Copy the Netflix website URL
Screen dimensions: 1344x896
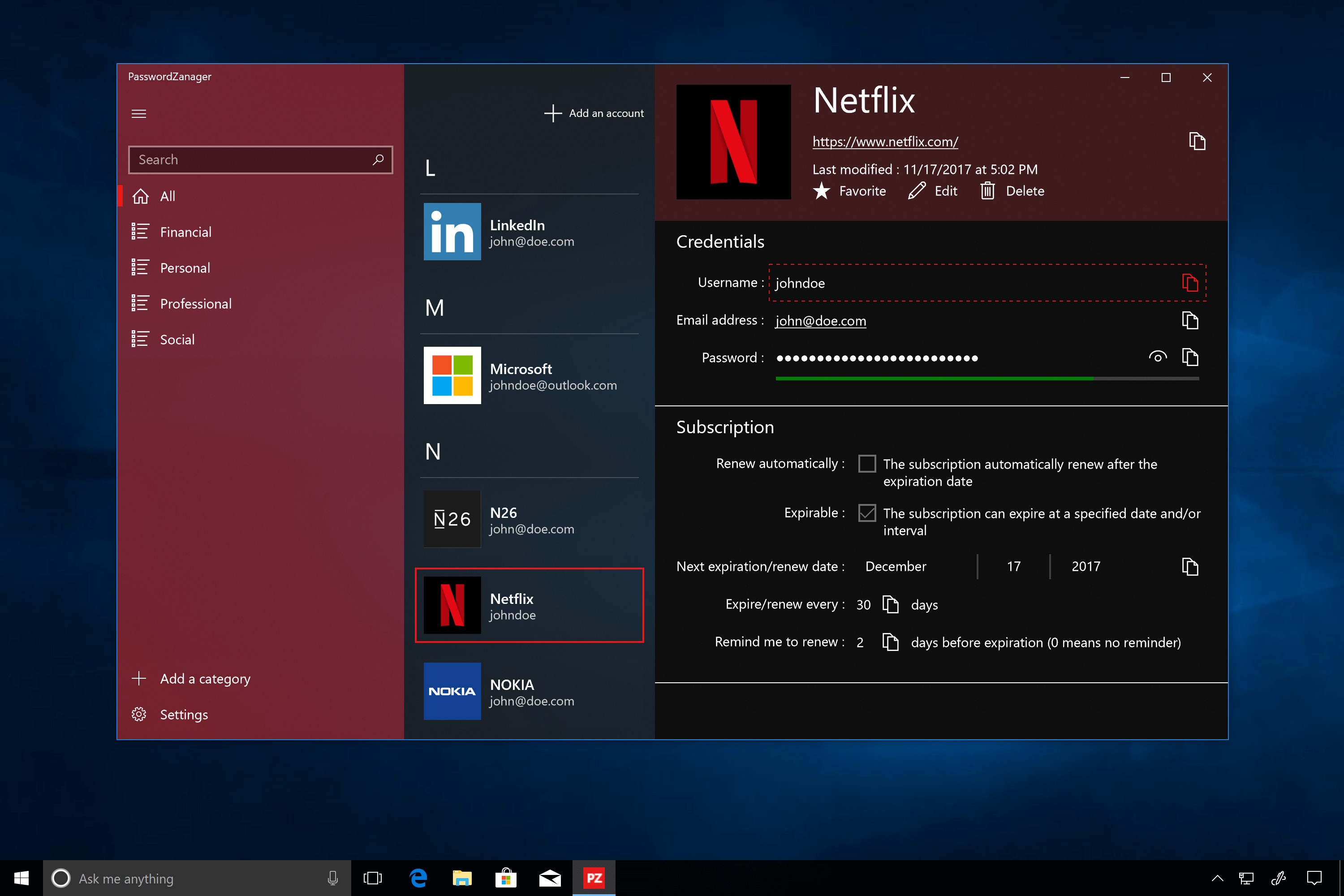(x=1197, y=141)
